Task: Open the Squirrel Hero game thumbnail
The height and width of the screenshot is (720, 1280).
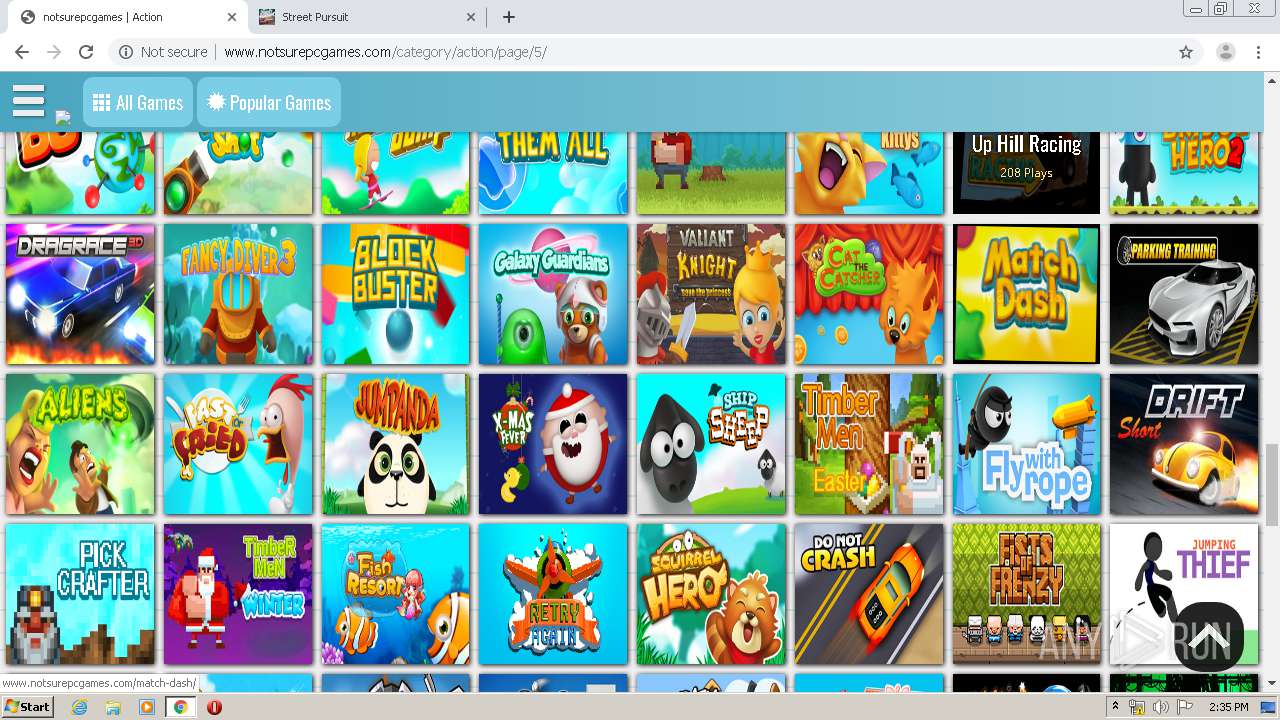Action: [x=711, y=594]
